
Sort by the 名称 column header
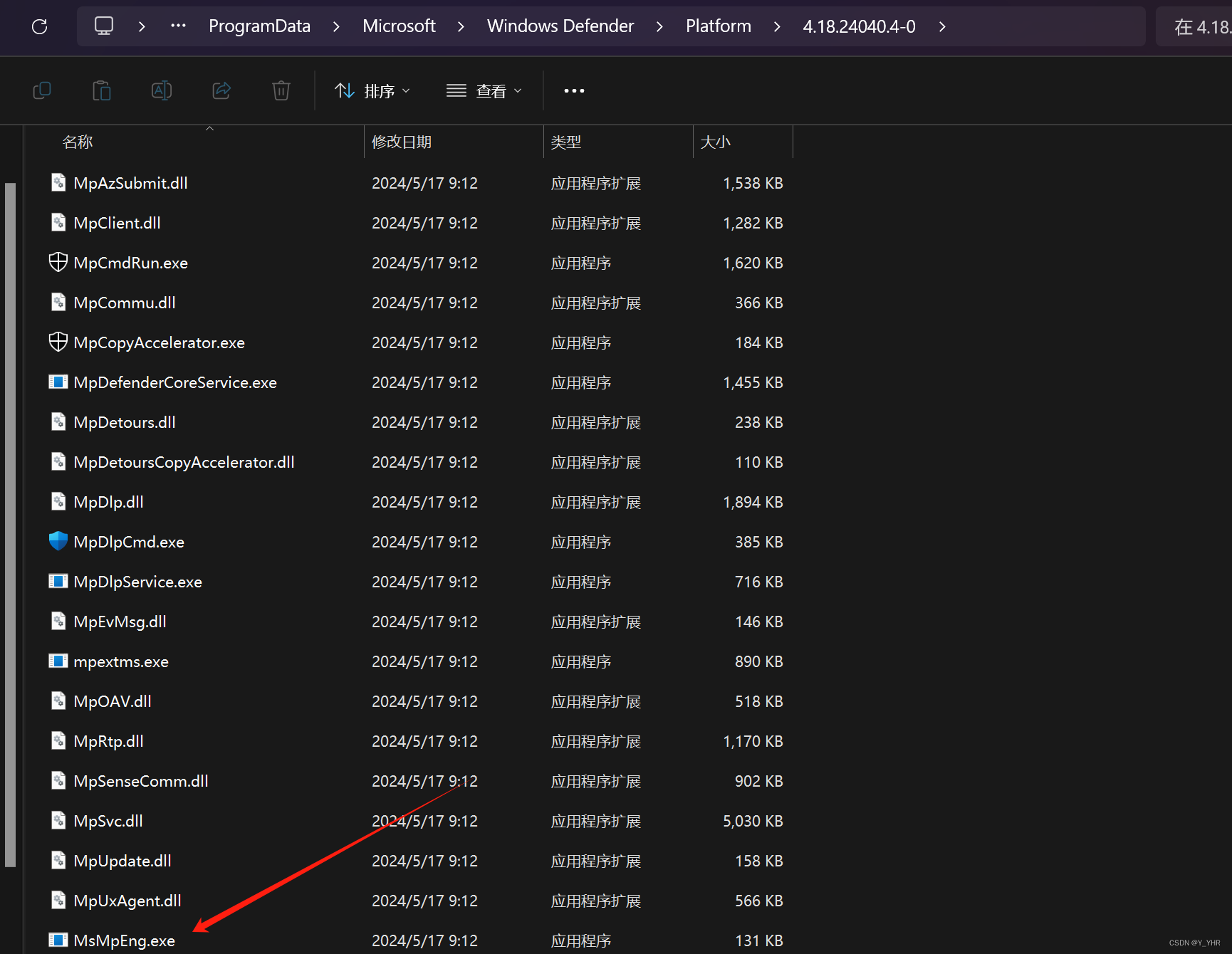coord(78,142)
